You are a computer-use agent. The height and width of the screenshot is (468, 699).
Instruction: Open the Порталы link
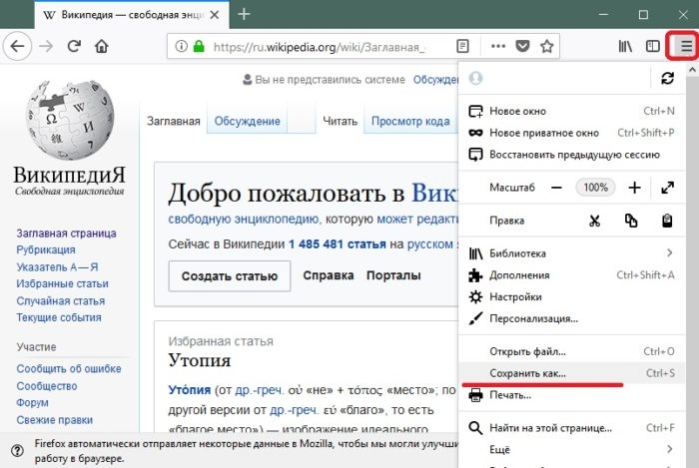tap(394, 275)
